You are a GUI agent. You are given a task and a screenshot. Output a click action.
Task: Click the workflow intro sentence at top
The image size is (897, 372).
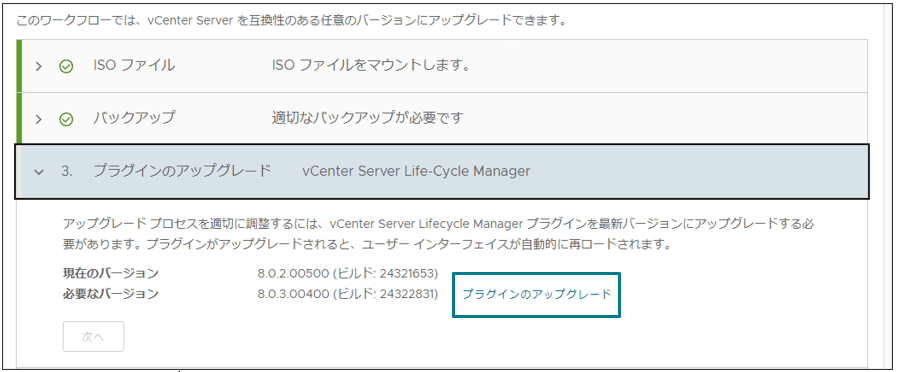coord(291,22)
